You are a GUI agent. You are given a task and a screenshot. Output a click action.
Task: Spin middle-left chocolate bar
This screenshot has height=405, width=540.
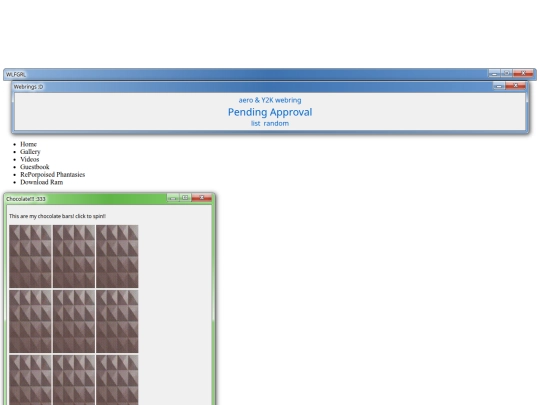(x=30, y=321)
